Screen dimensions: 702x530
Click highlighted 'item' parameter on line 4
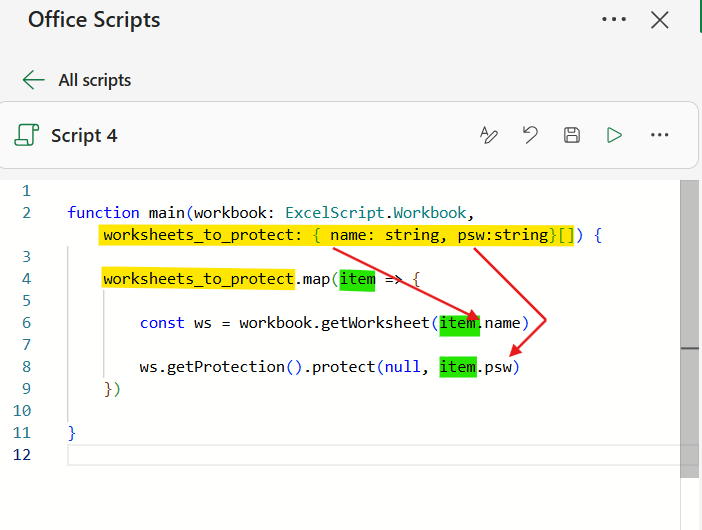pos(357,279)
